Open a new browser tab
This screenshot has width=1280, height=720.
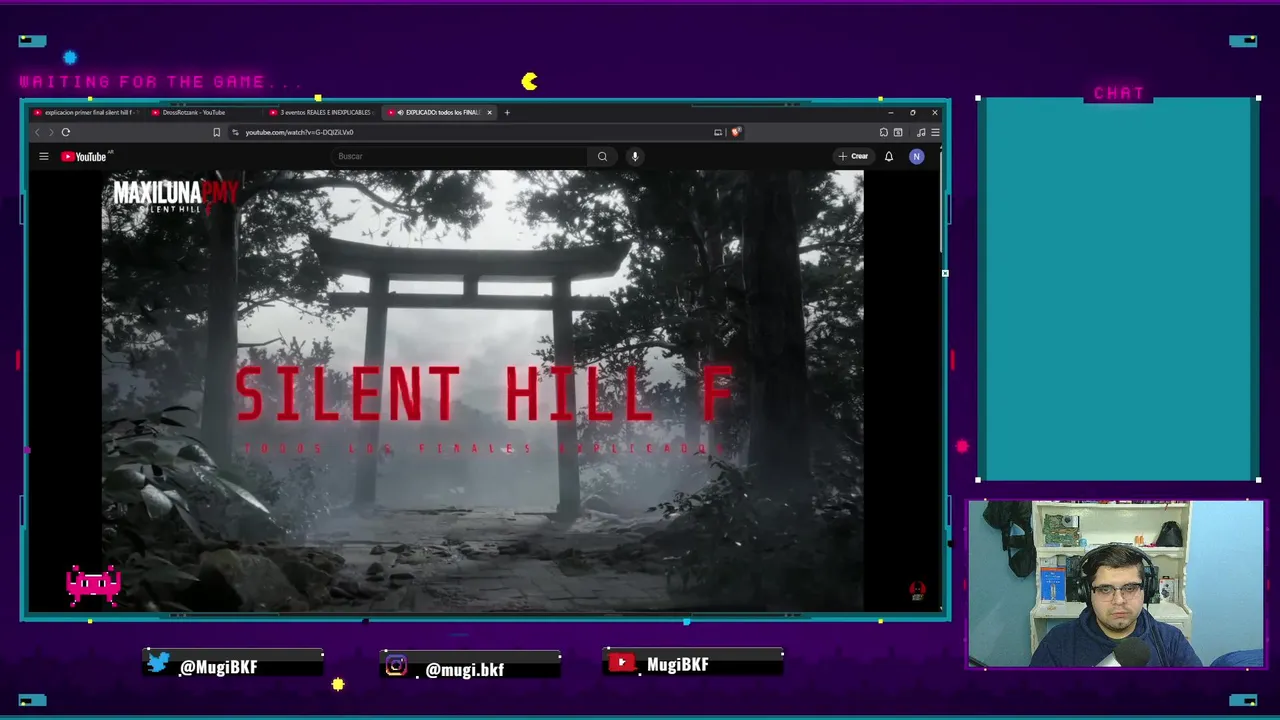[x=507, y=112]
